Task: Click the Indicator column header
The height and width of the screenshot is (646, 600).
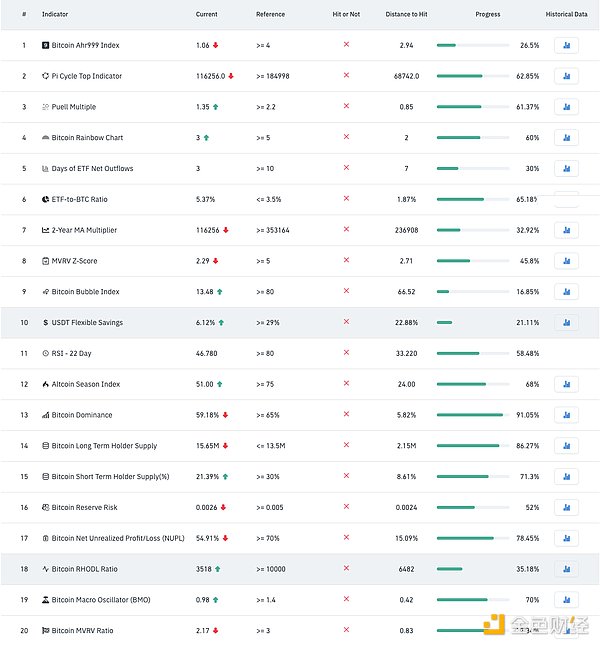Action: click(x=55, y=14)
